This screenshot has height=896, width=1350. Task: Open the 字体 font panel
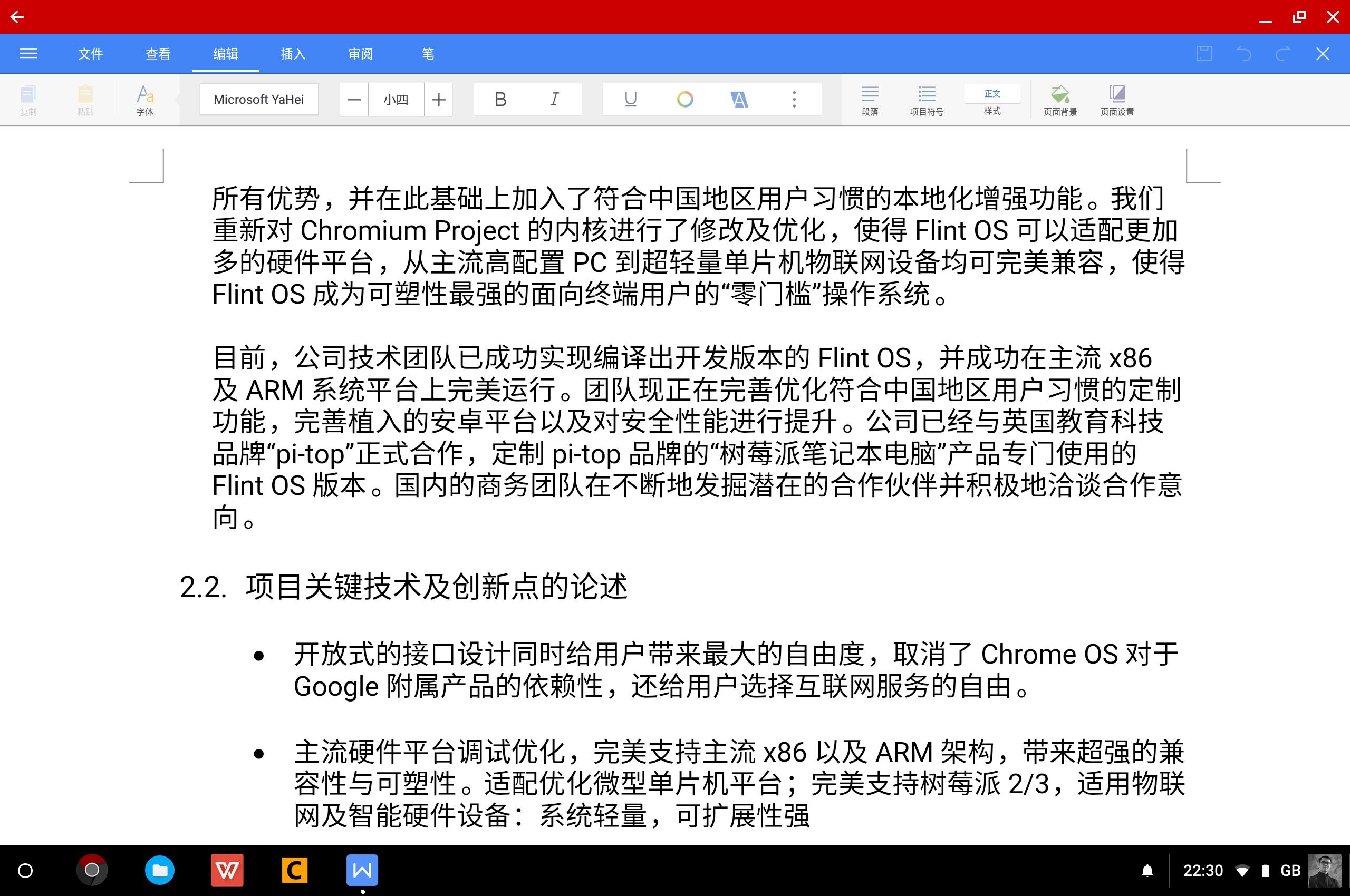pyautogui.click(x=144, y=100)
